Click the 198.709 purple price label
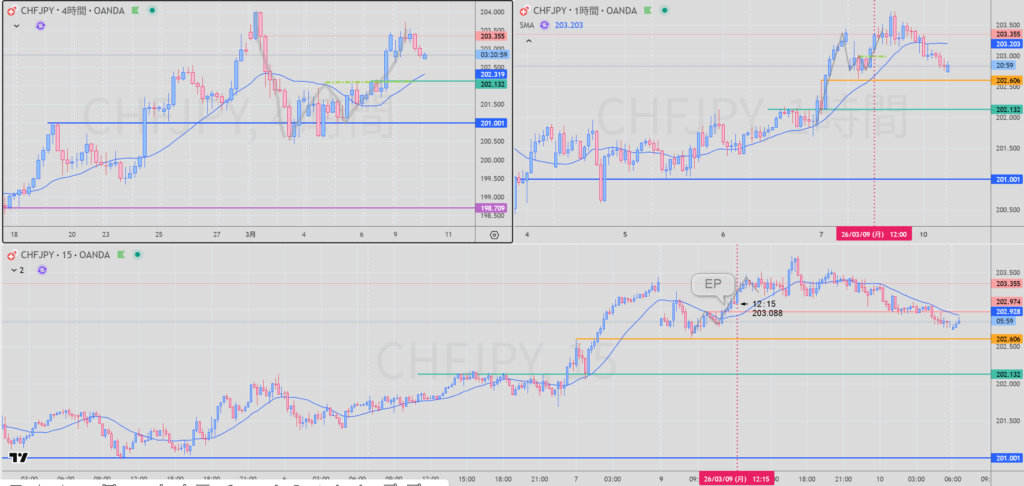 click(492, 208)
